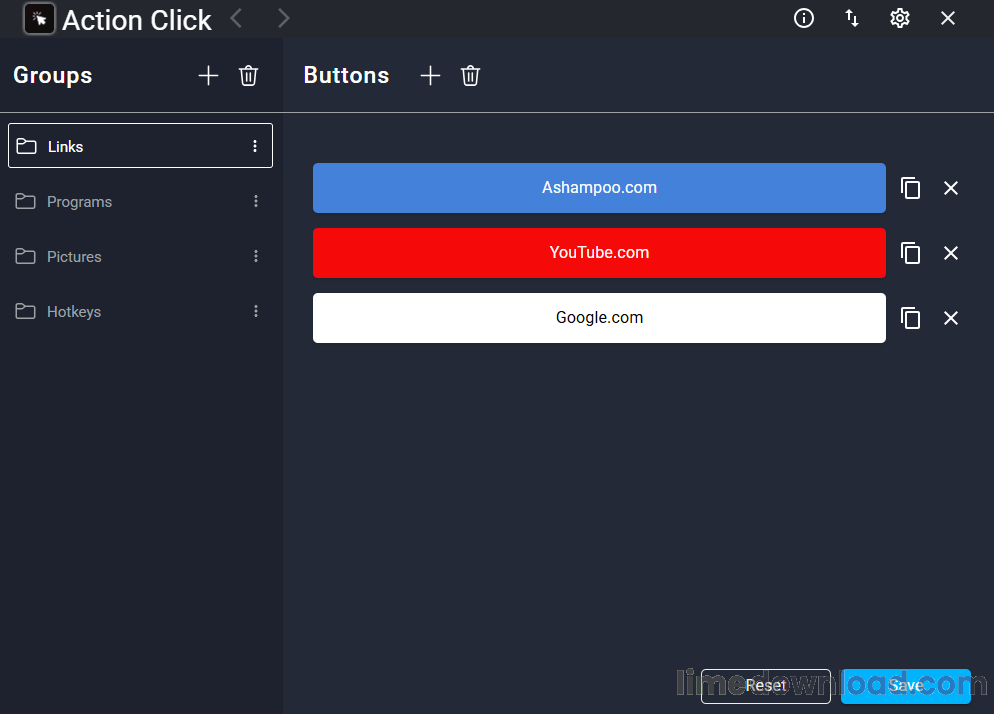994x714 pixels.
Task: Remove the YouTube.com button entry
Action: pos(950,253)
